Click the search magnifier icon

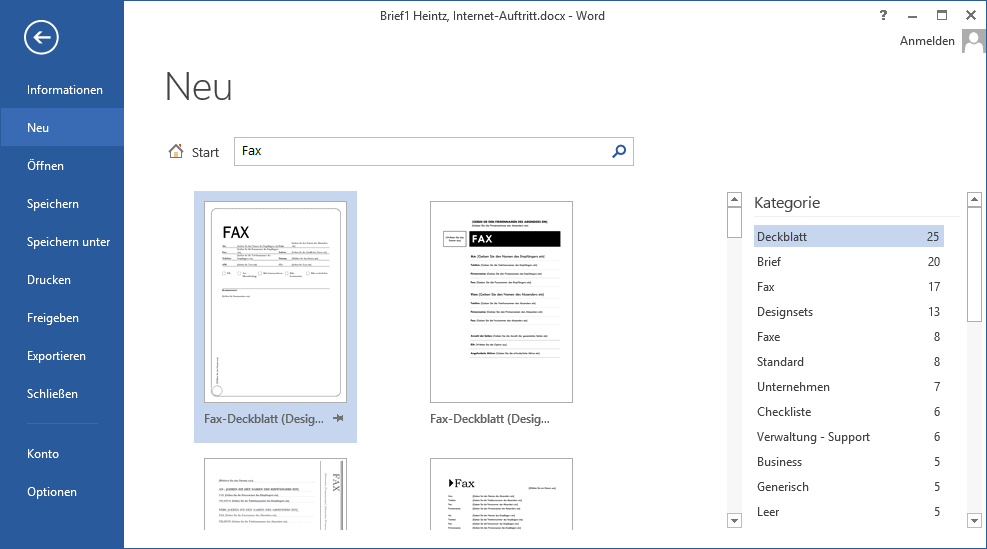tap(619, 151)
